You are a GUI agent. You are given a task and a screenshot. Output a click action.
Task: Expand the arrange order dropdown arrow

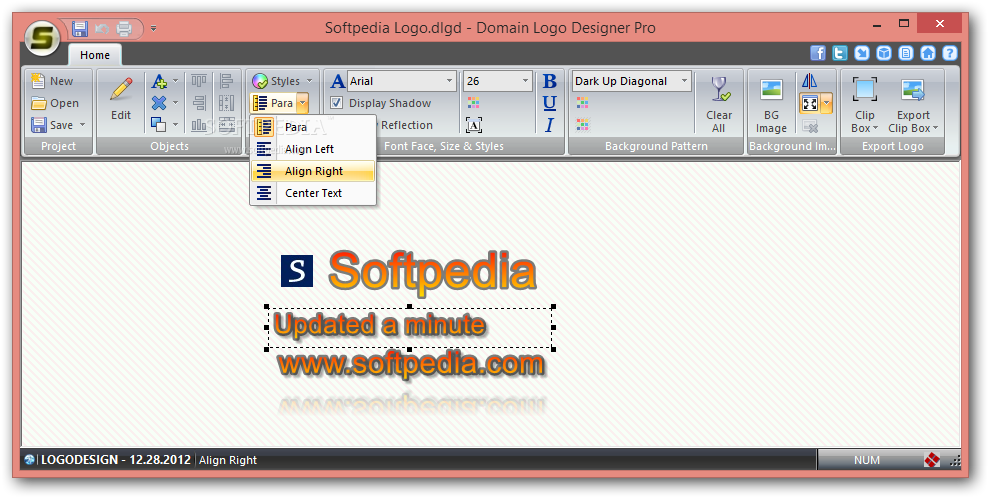[x=175, y=125]
